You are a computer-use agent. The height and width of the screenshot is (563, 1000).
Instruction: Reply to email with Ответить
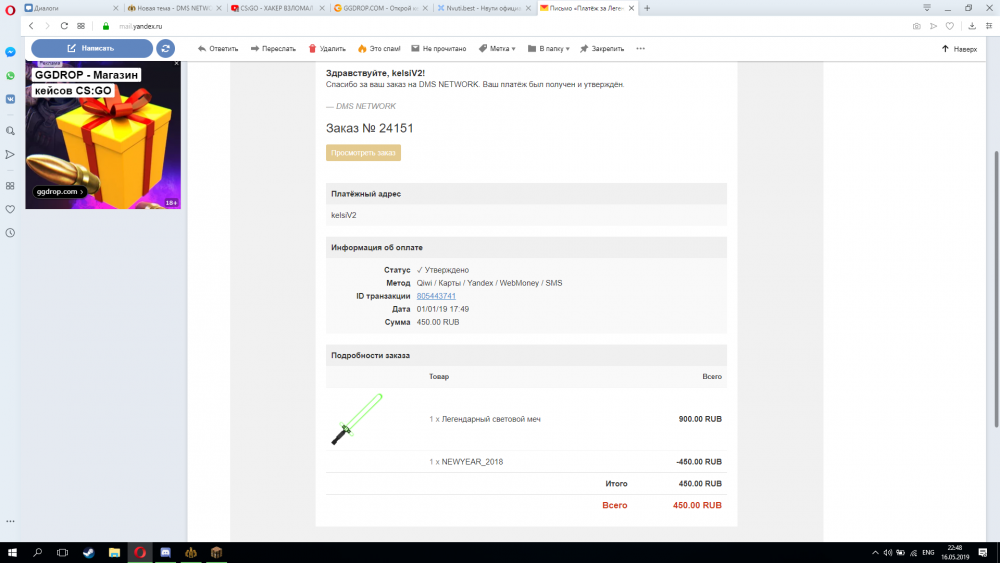217,48
